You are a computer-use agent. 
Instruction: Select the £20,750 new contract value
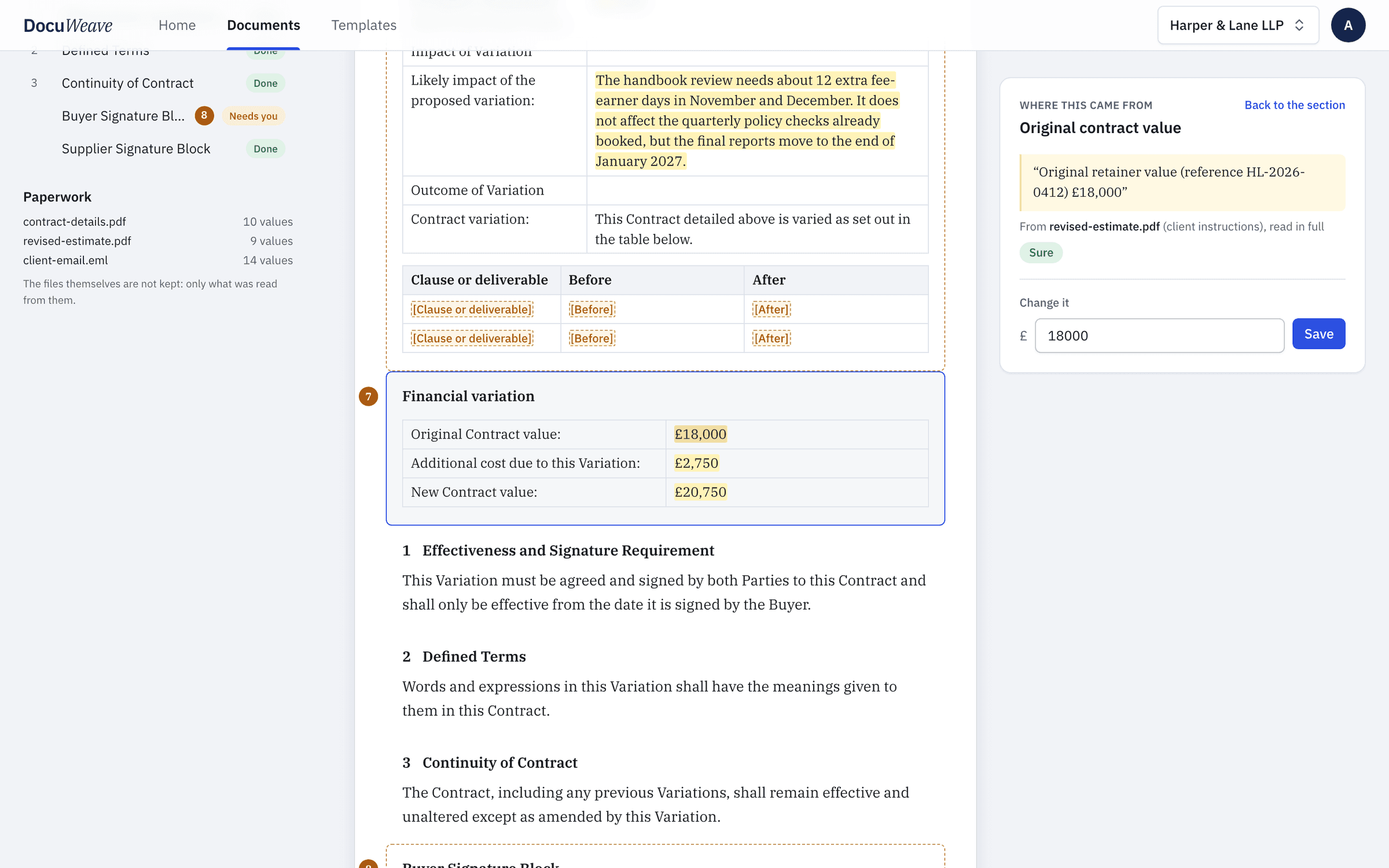pos(700,492)
